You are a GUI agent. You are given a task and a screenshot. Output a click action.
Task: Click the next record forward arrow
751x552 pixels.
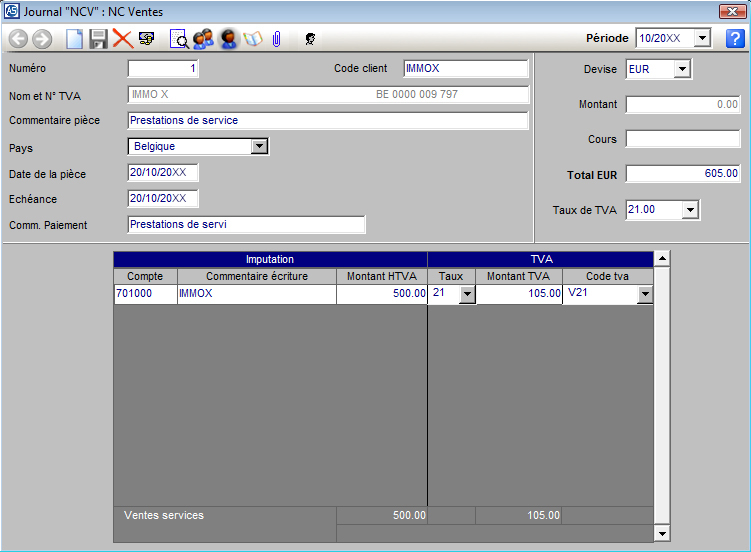tap(42, 39)
